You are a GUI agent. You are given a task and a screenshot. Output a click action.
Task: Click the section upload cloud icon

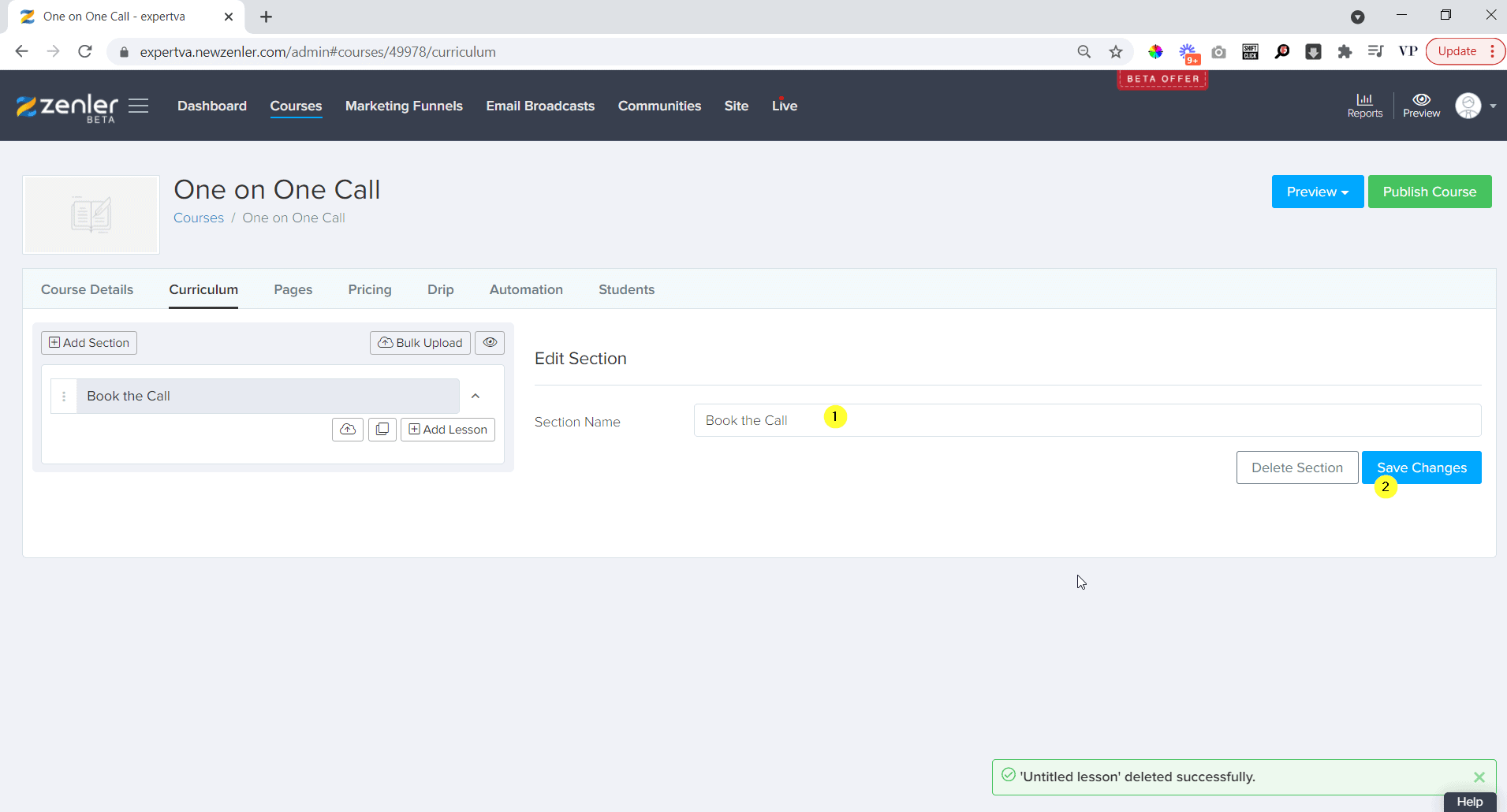(x=348, y=430)
